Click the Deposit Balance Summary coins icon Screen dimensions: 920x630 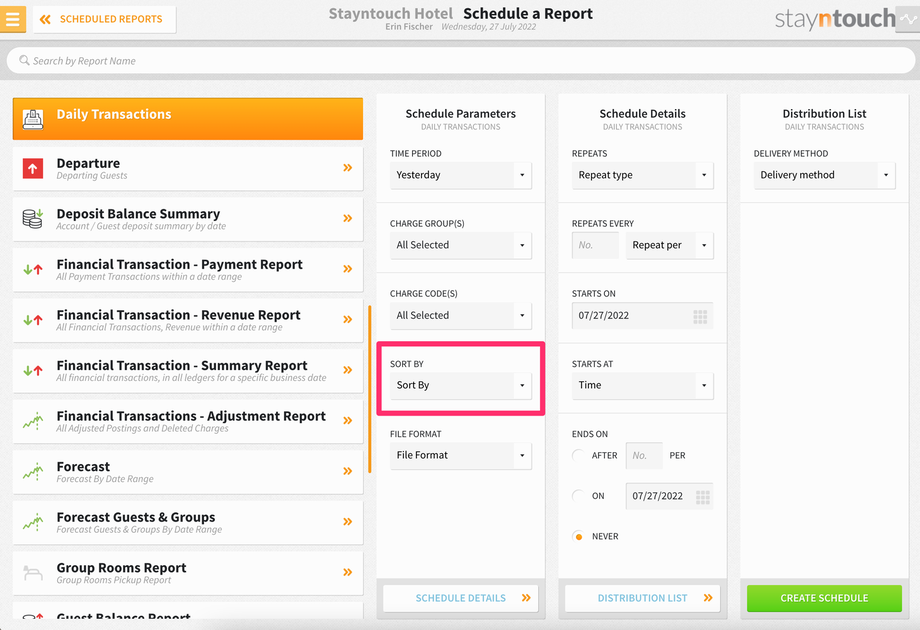coord(33,219)
